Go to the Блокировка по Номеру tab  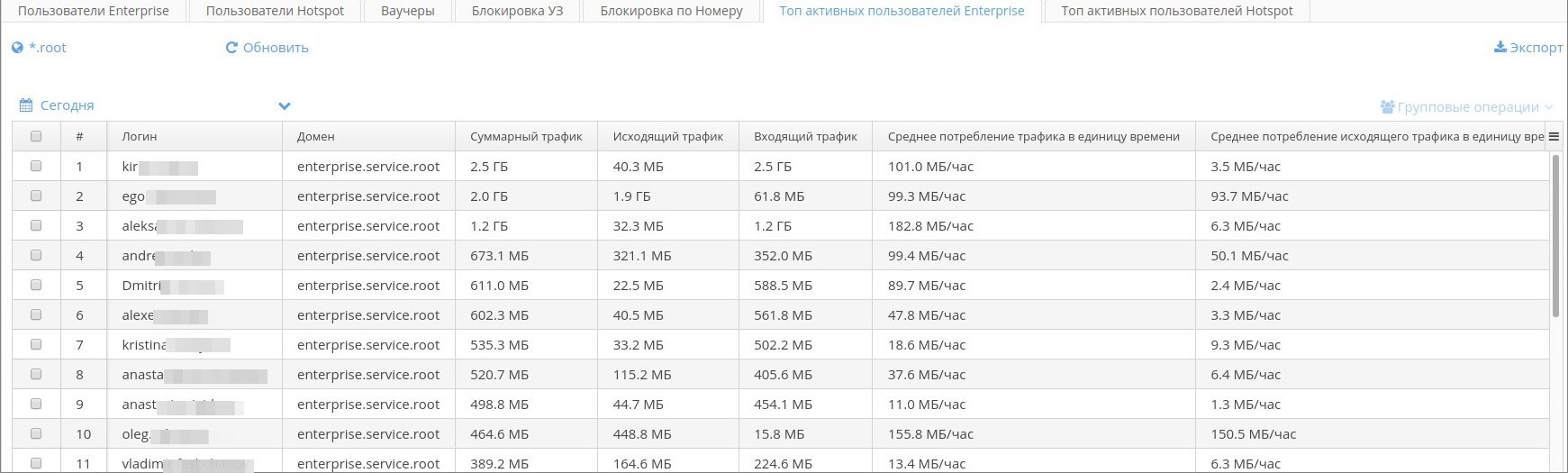coord(671,11)
